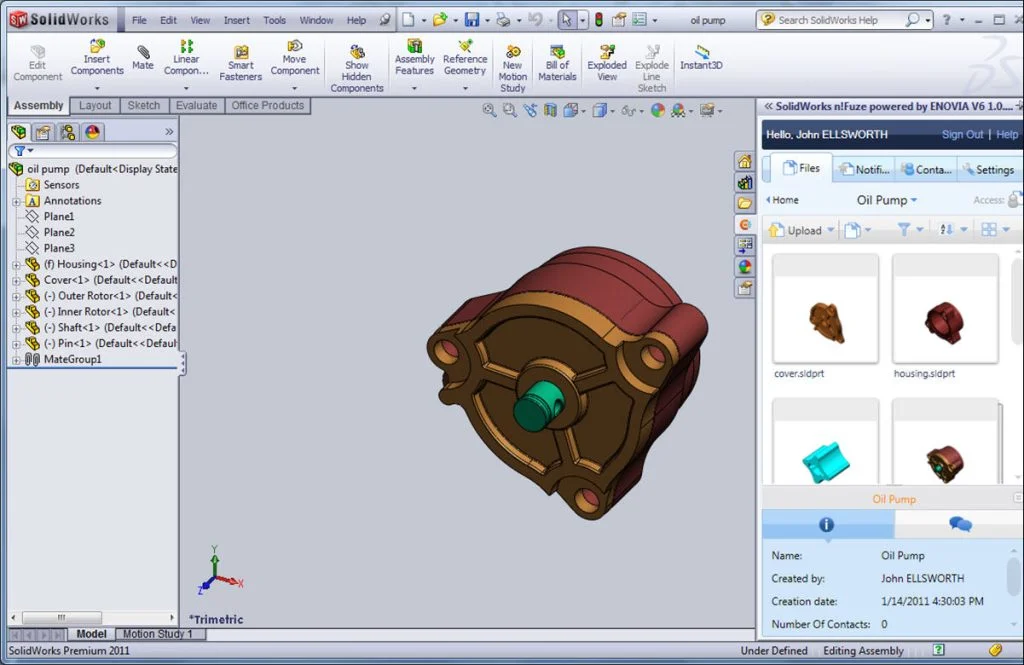This screenshot has height=665, width=1024.
Task: Expand the Upload dropdown arrow
Action: point(828,230)
